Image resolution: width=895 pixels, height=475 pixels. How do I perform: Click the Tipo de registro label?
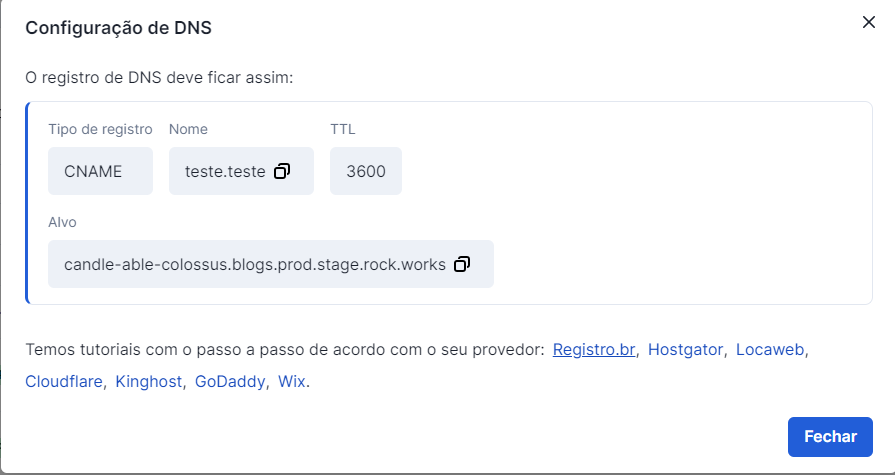pyautogui.click(x=100, y=130)
